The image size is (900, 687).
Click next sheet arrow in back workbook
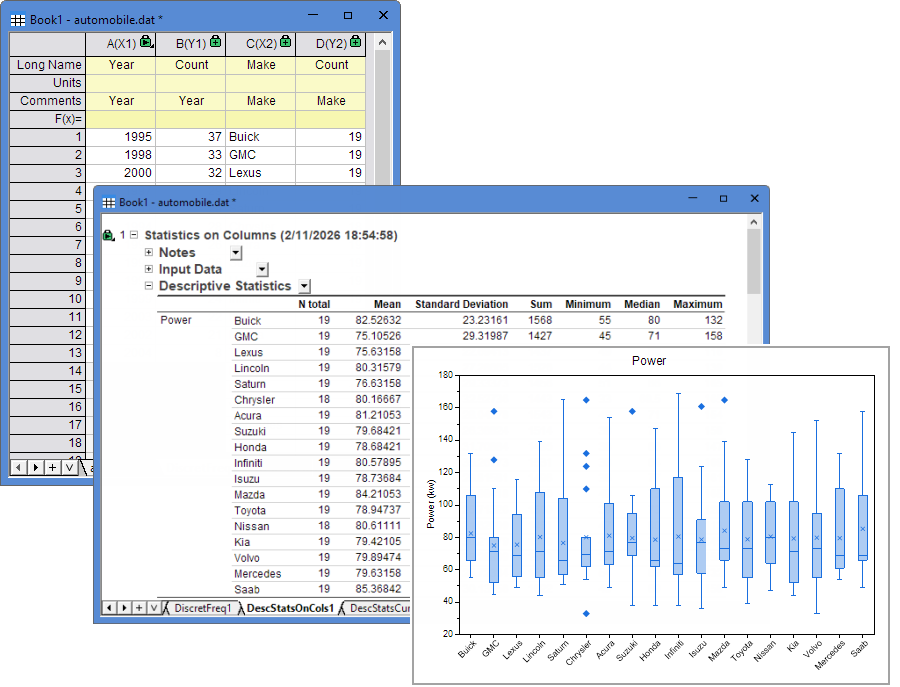click(x=36, y=467)
